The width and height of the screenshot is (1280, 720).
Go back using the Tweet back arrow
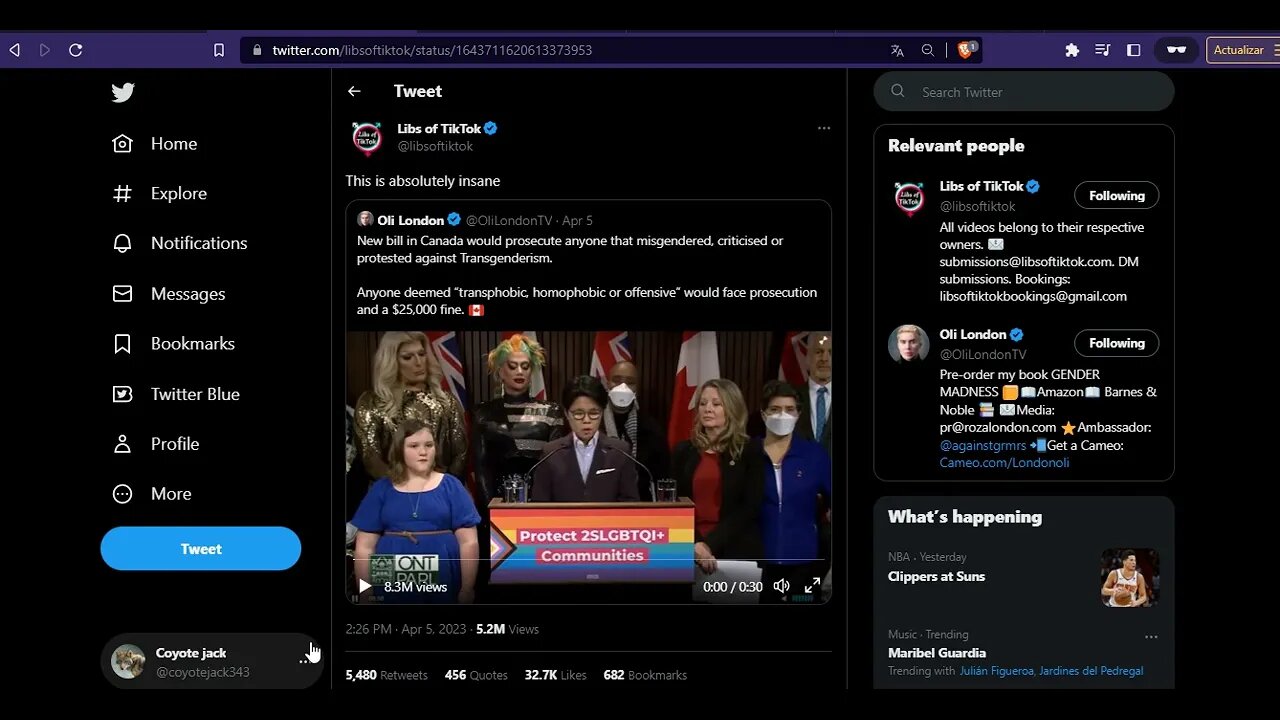pyautogui.click(x=354, y=91)
